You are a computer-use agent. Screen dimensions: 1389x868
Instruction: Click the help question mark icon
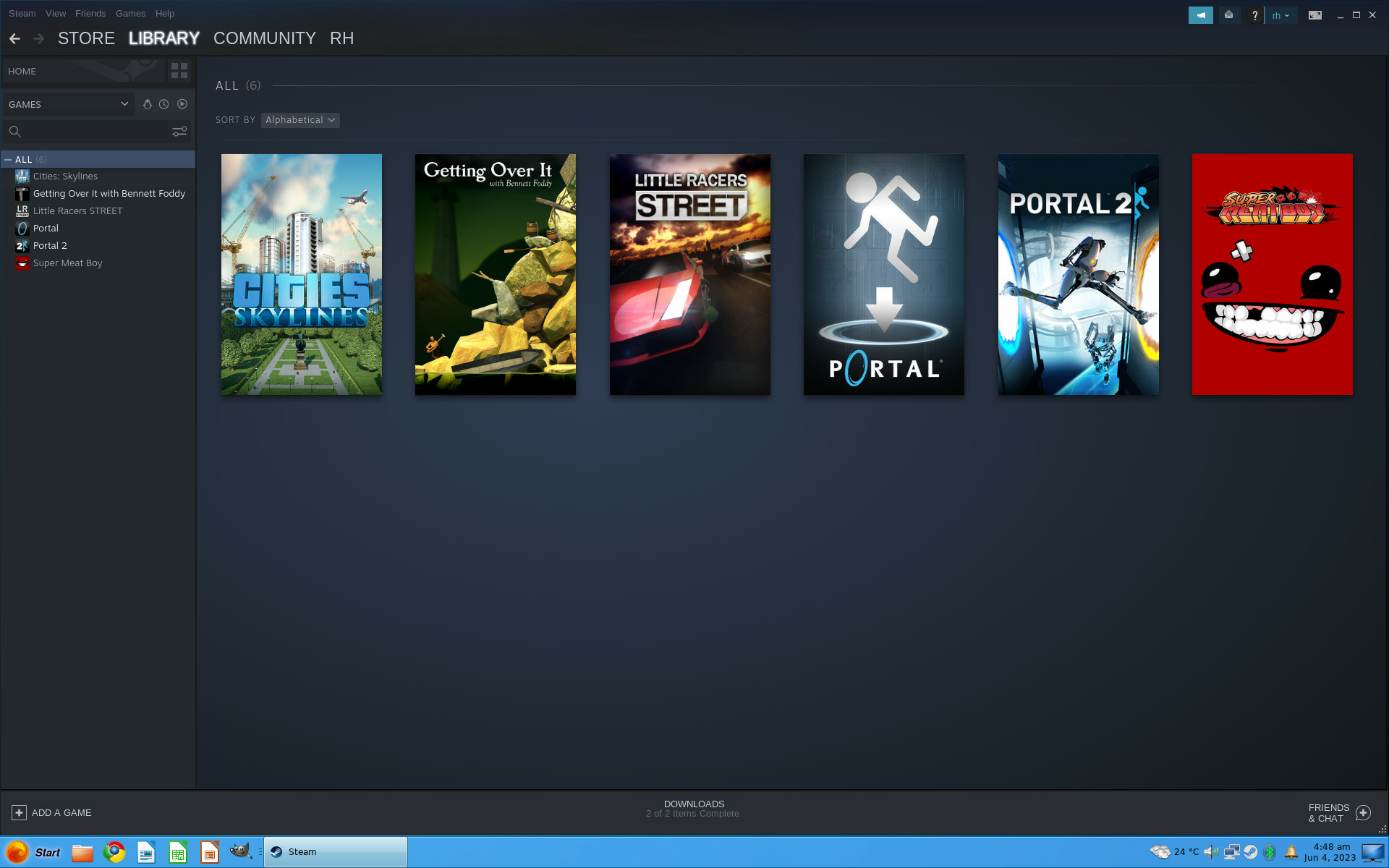coord(1254,15)
